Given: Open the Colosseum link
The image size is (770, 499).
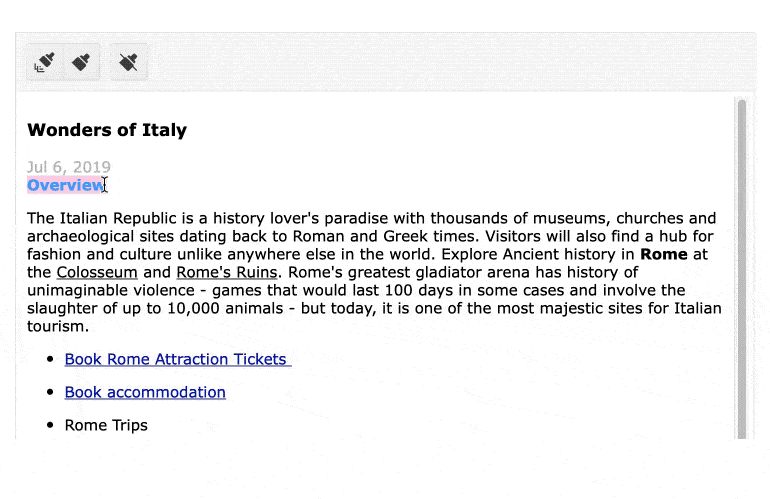Looking at the screenshot, I should (97, 272).
